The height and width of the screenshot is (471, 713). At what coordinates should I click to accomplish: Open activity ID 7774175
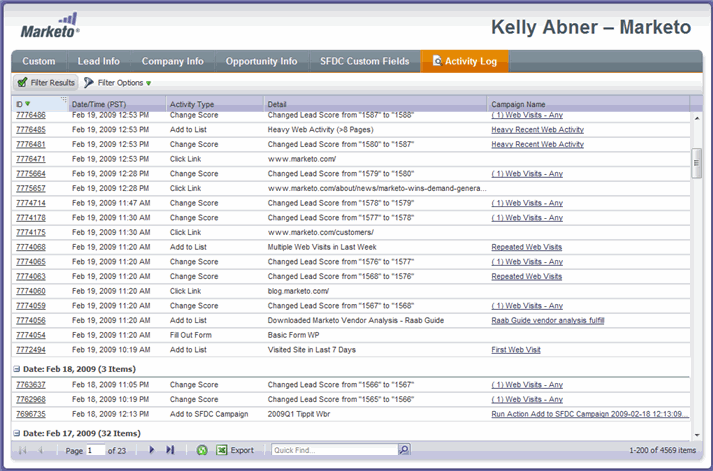[31, 232]
